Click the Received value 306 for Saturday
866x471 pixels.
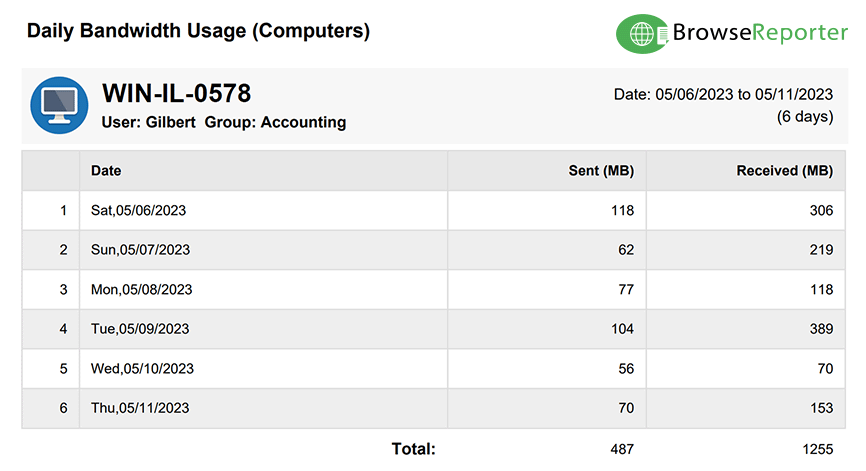point(821,210)
